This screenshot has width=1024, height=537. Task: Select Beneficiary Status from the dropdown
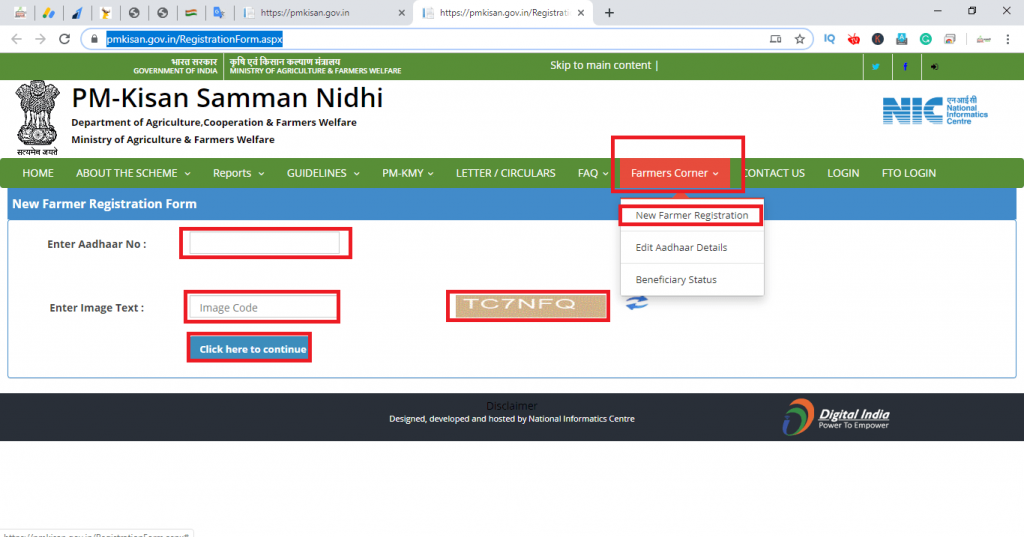[x=692, y=280]
